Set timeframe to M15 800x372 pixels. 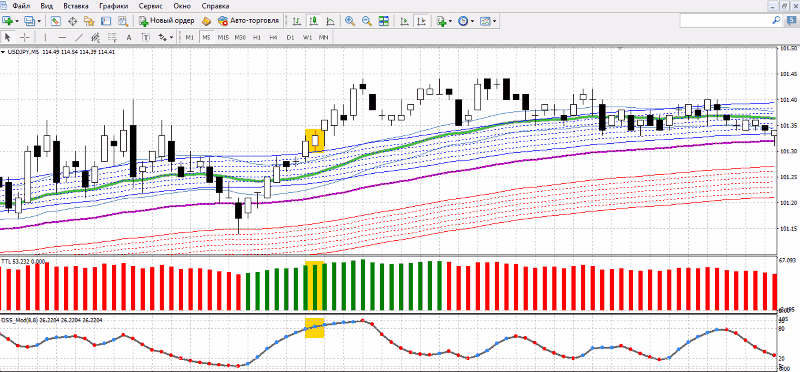pyautogui.click(x=223, y=37)
